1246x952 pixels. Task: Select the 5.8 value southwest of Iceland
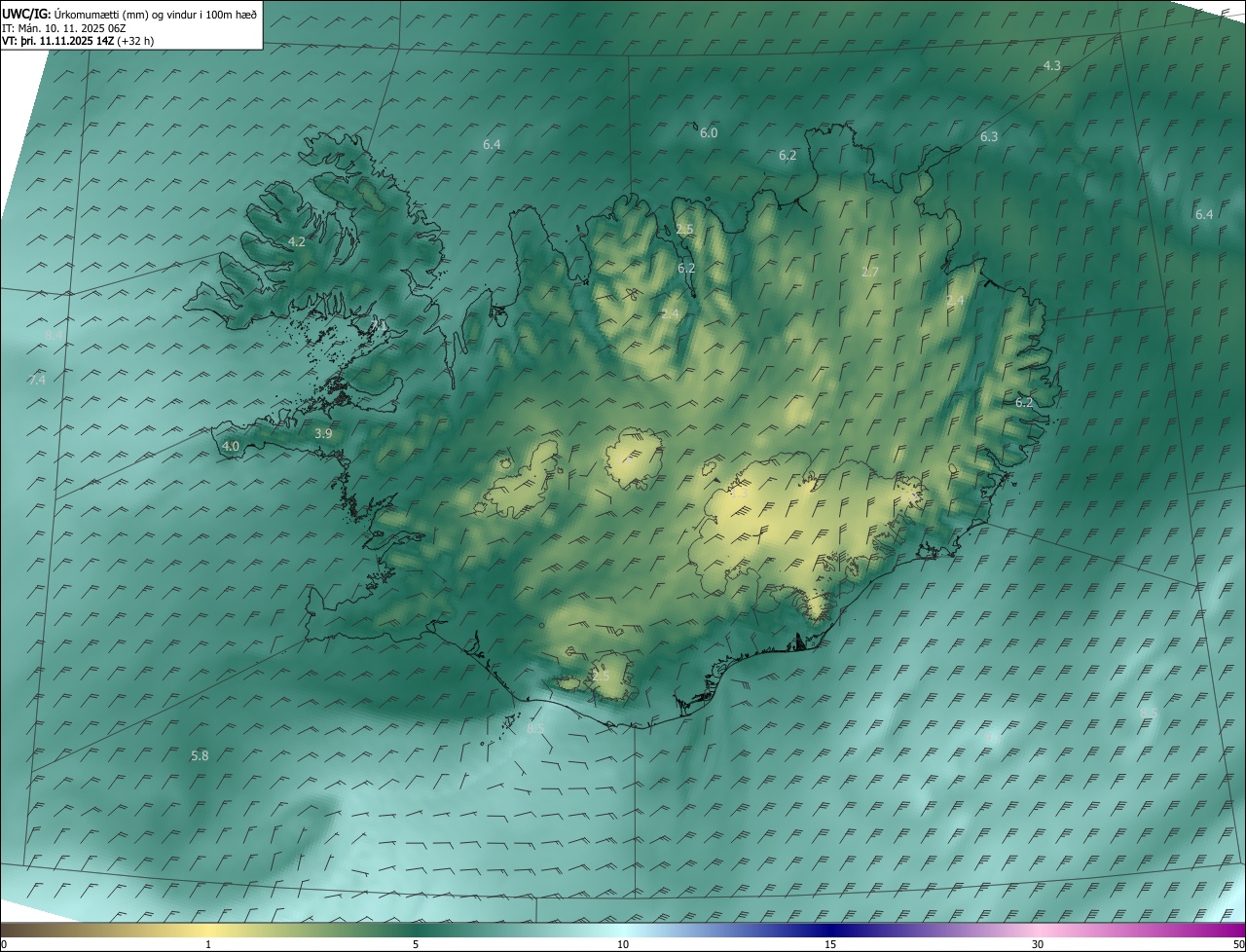200,755
